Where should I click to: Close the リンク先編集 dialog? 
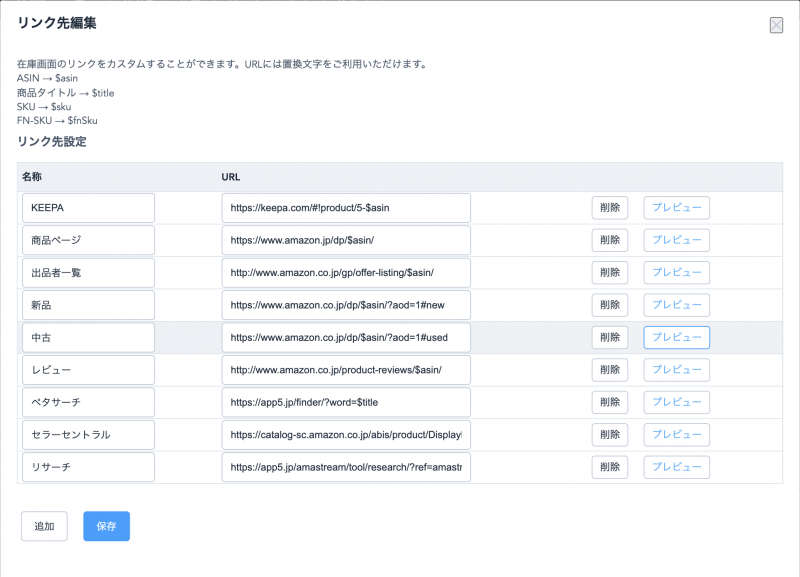776,24
